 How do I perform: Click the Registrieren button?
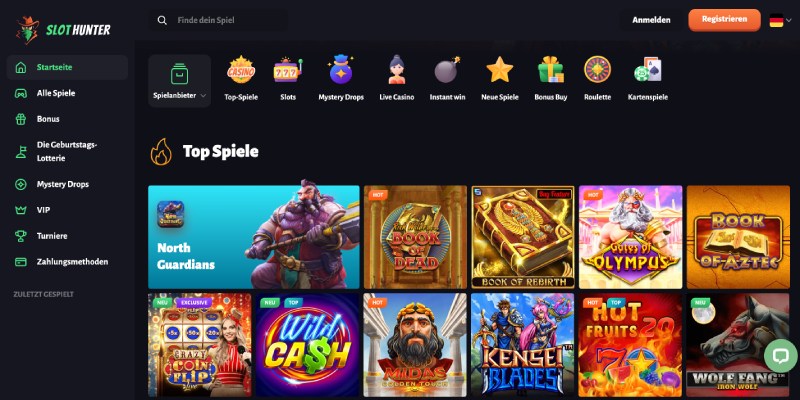click(x=724, y=20)
